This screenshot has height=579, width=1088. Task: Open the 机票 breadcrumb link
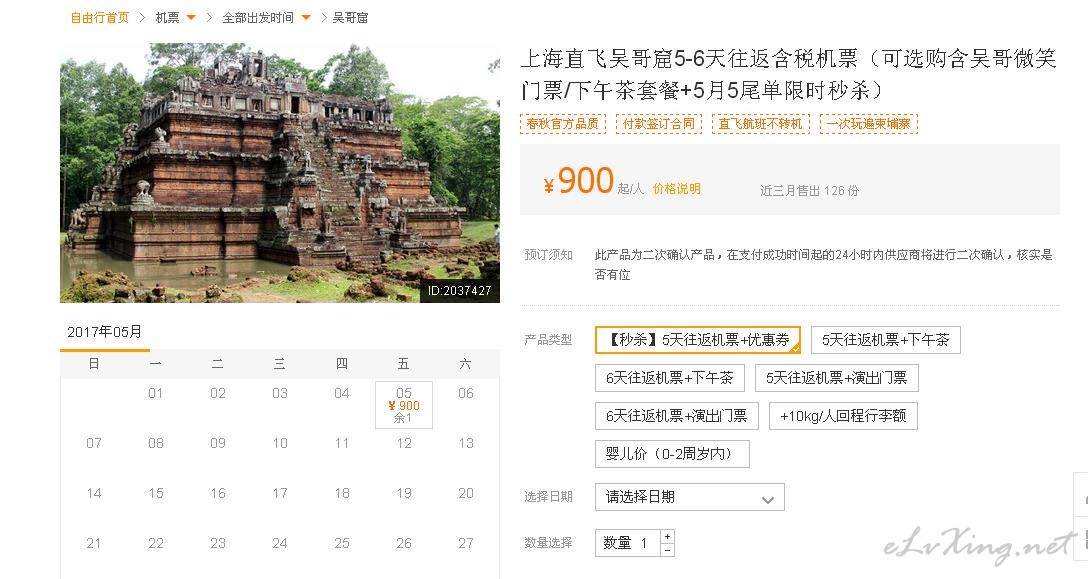coord(167,17)
